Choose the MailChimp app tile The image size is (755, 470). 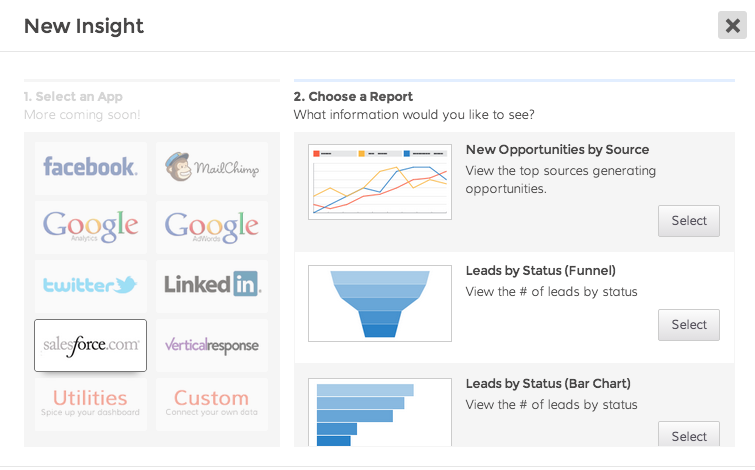tap(211, 167)
